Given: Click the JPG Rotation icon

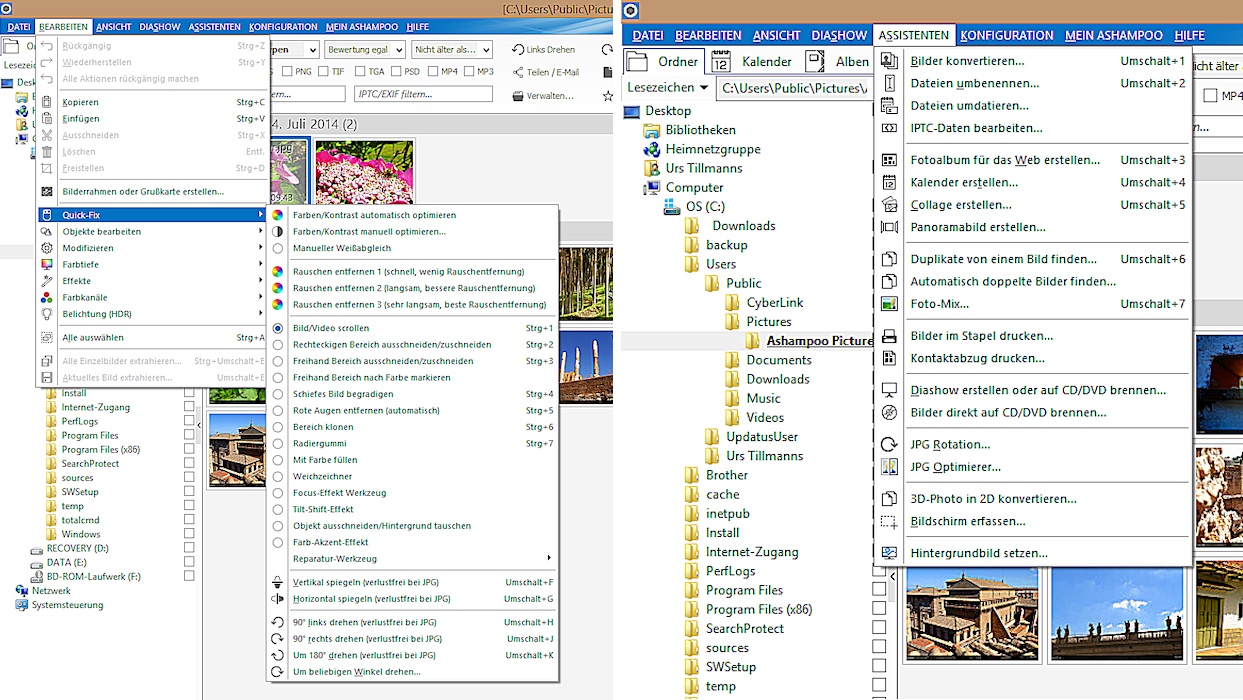Looking at the screenshot, I should click(889, 444).
